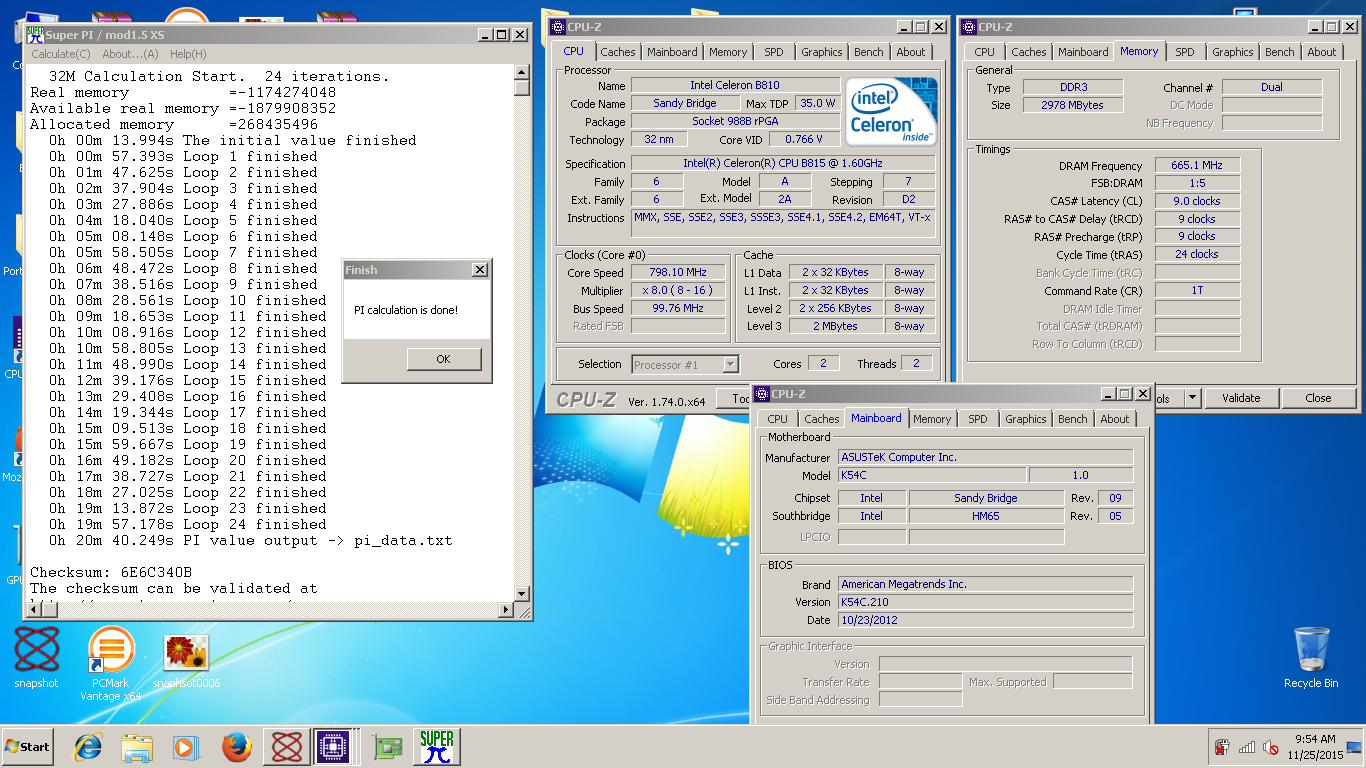Click Super PI vertical scrollbar up arrow
The image size is (1366, 768).
521,72
